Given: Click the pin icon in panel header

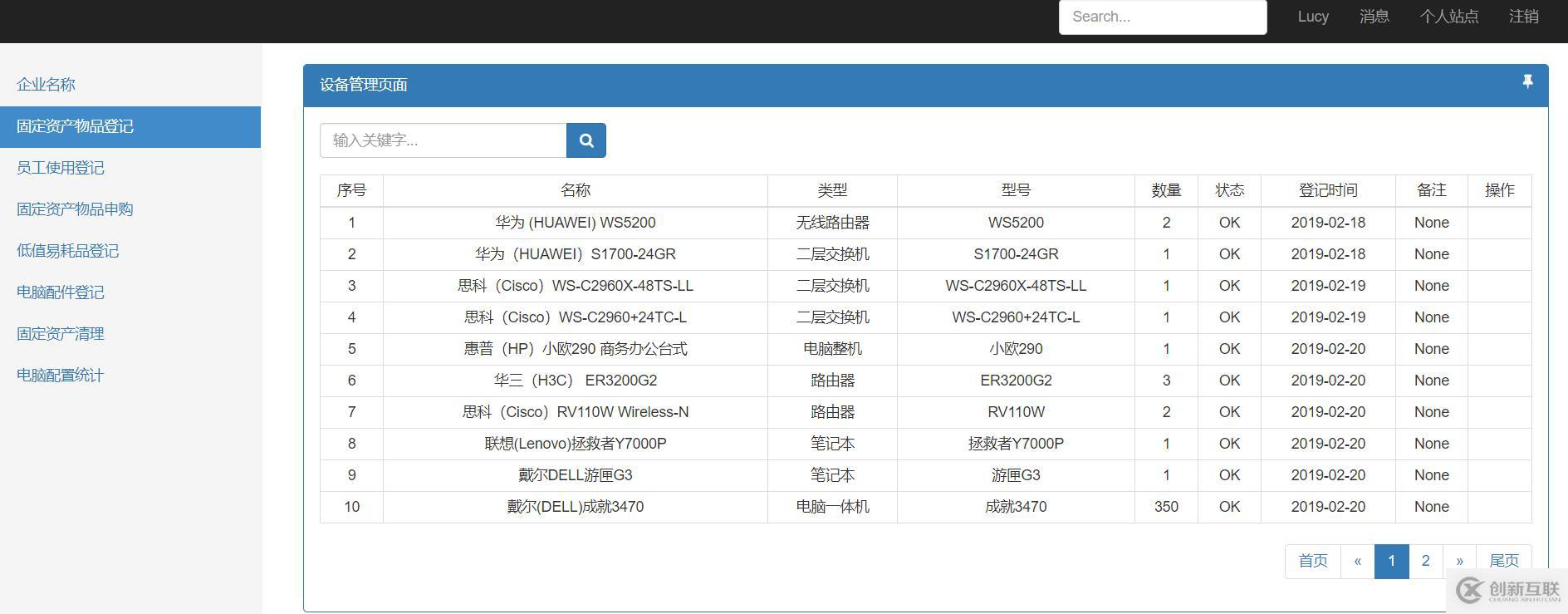Looking at the screenshot, I should (x=1527, y=81).
